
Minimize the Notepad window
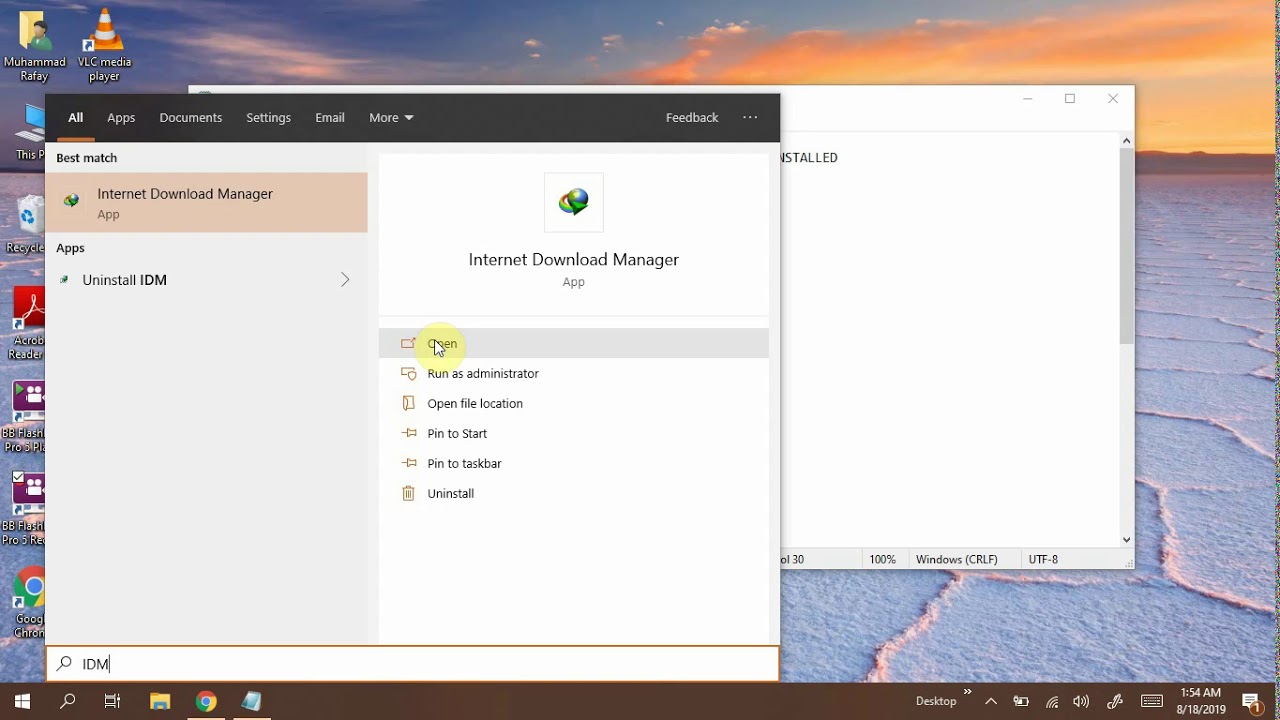point(1027,99)
